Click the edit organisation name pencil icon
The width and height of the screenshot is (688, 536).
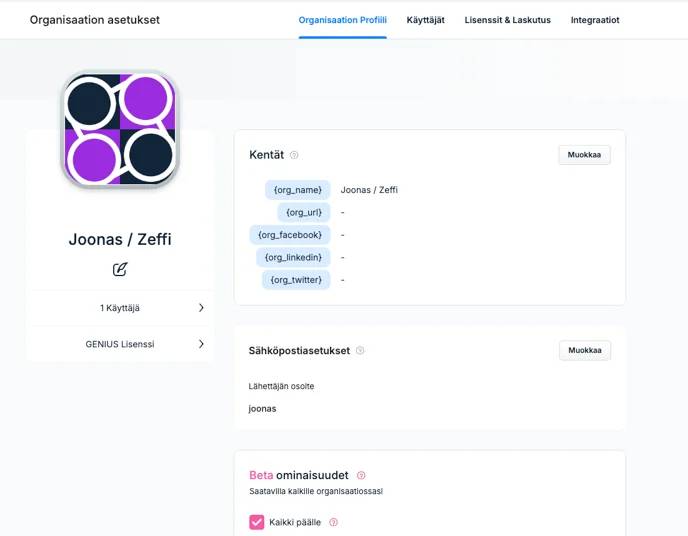(120, 269)
